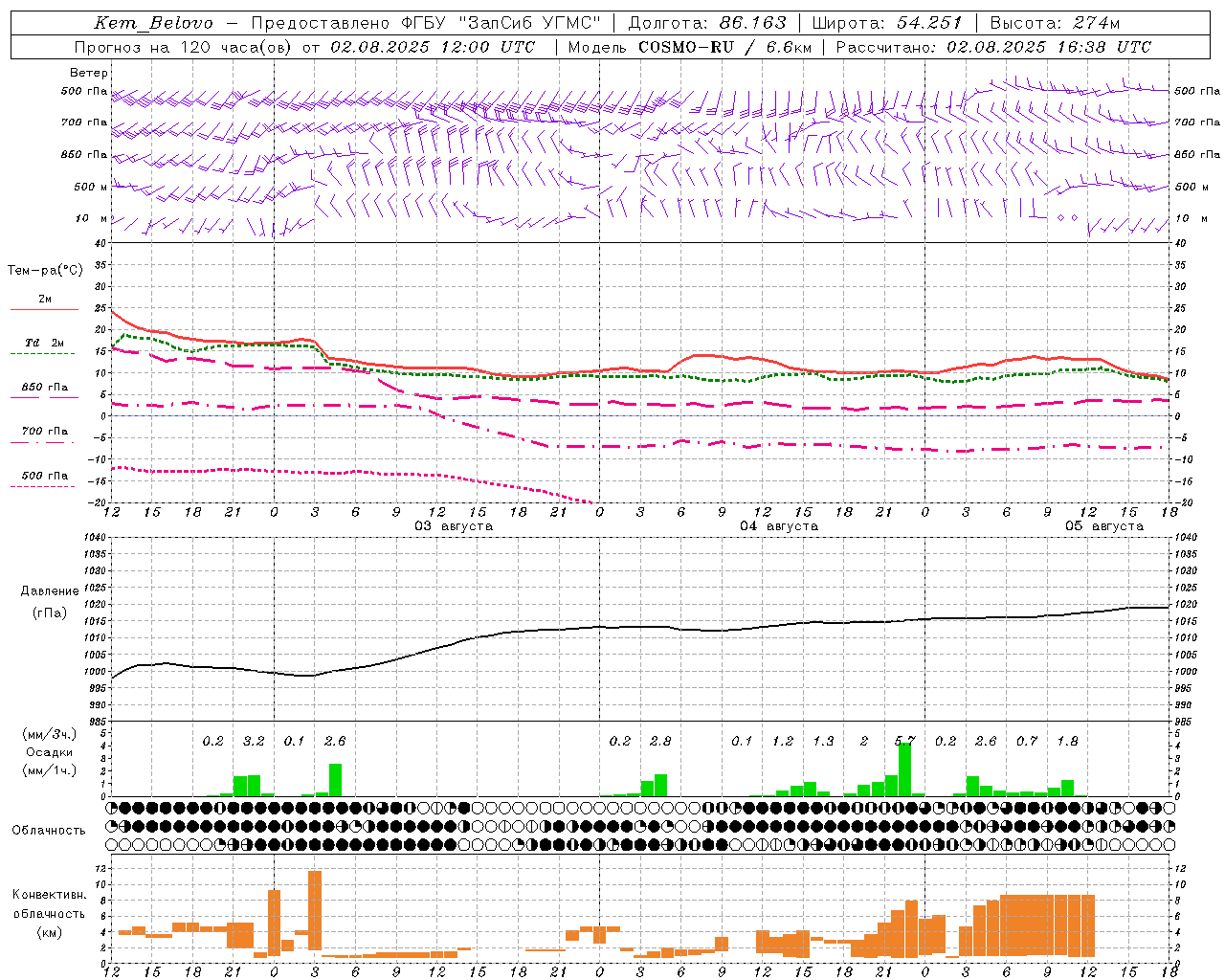The image size is (1225, 980).
Task: Click the precipitation total 3.2
Action: tap(254, 742)
